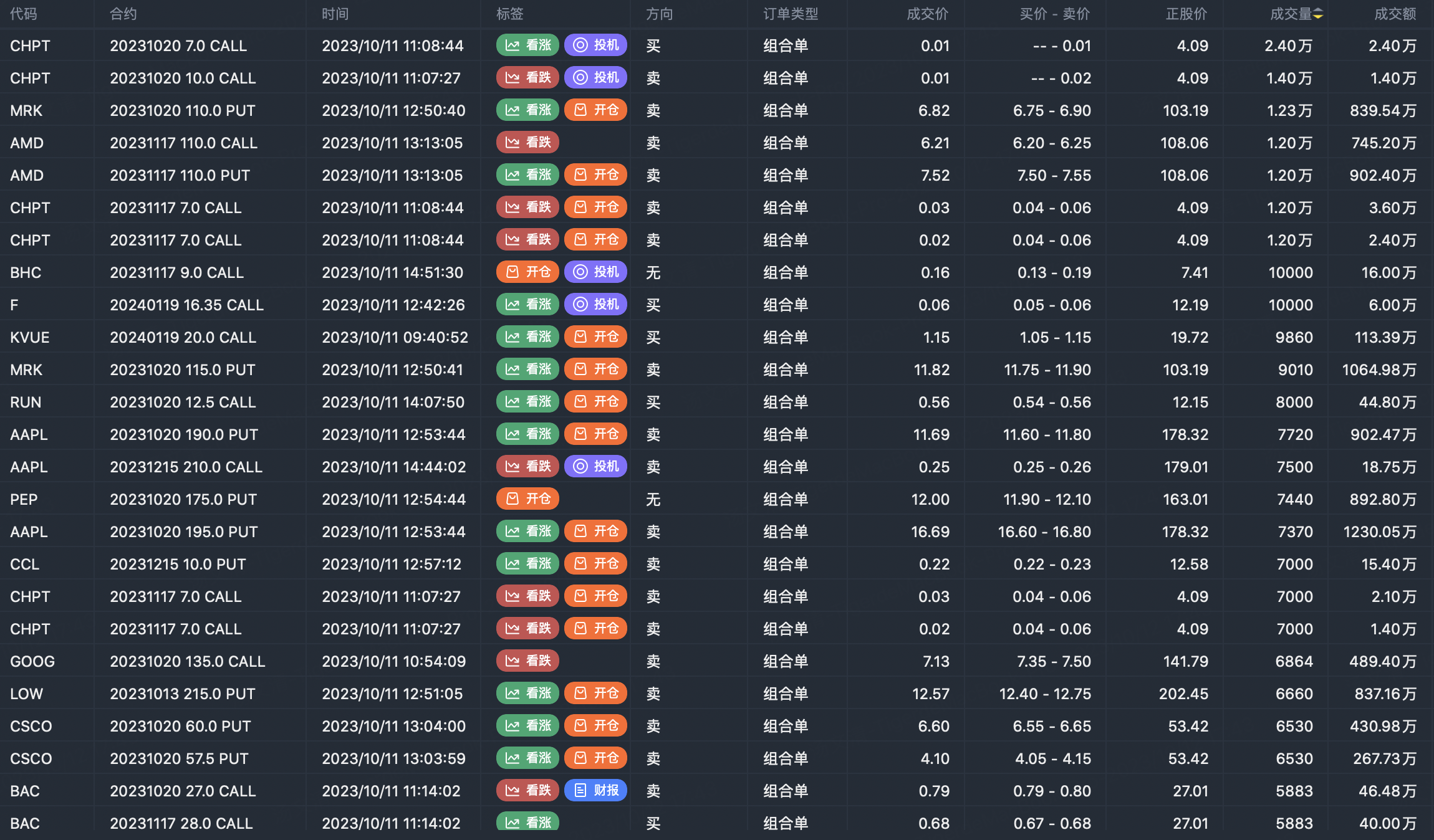Click the 投机 tag in AAPL 210.0 CALL row
The image size is (1434, 840).
(x=595, y=467)
